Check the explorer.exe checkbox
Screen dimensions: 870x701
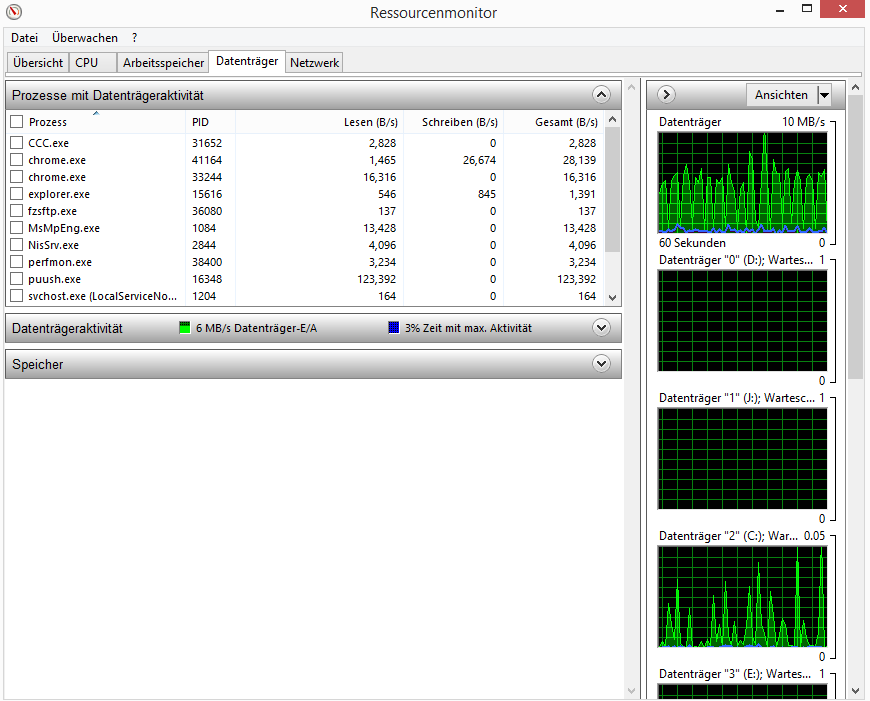(17, 194)
